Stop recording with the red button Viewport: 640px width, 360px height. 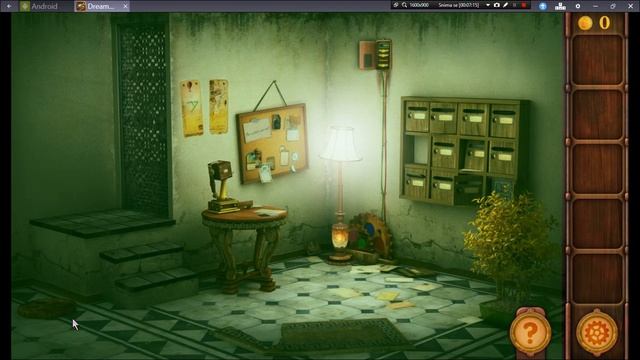(x=524, y=5)
